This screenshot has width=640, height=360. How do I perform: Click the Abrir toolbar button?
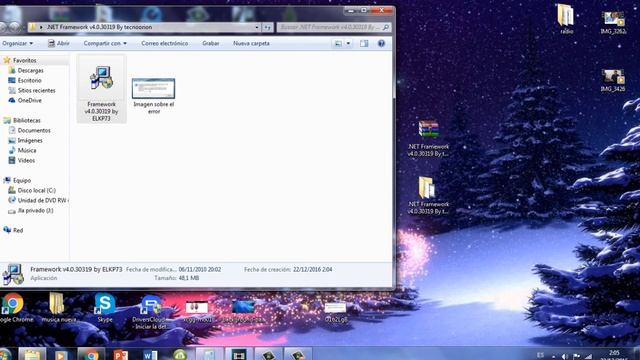(x=59, y=43)
